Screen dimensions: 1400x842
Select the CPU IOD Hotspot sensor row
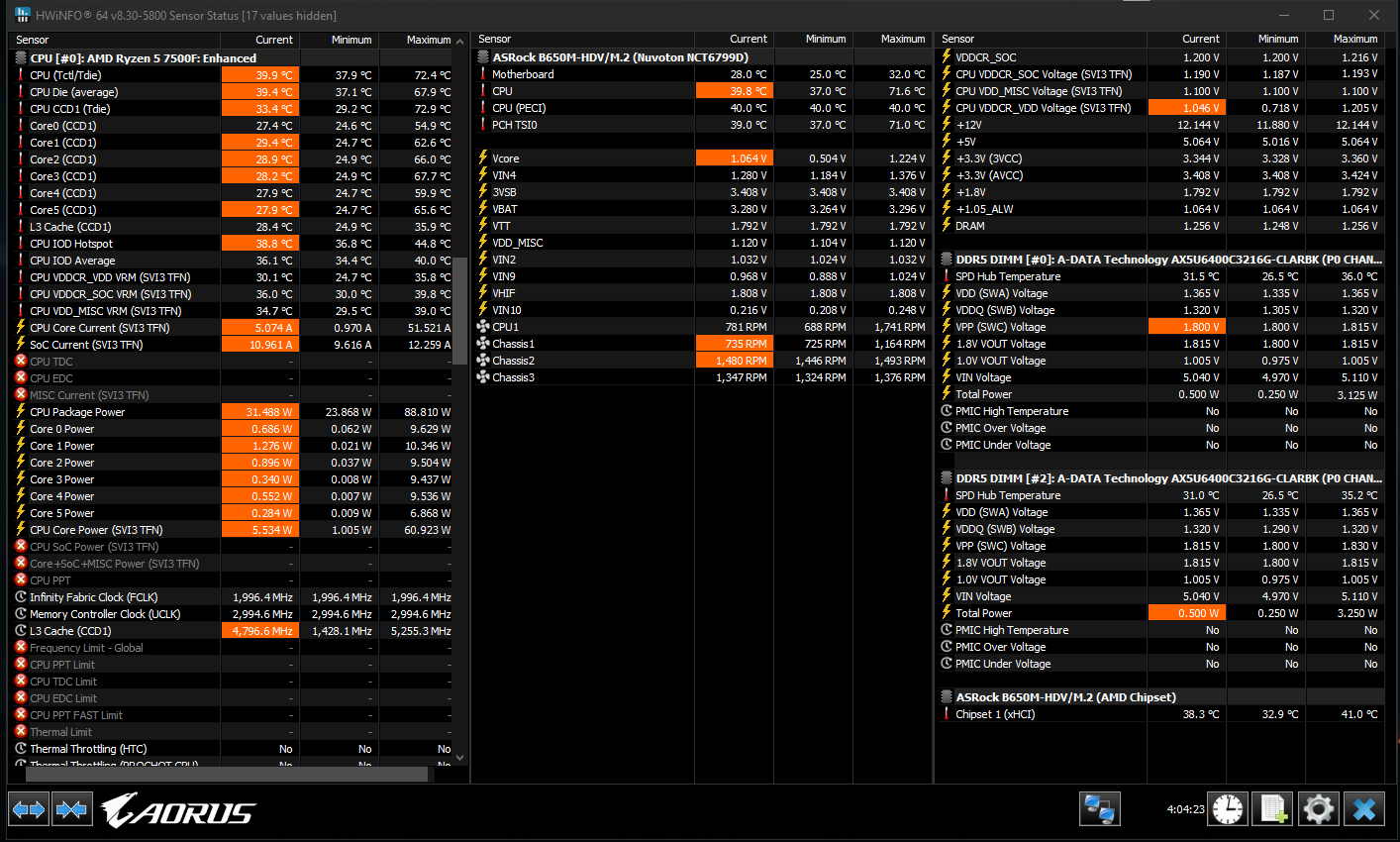pyautogui.click(x=233, y=244)
